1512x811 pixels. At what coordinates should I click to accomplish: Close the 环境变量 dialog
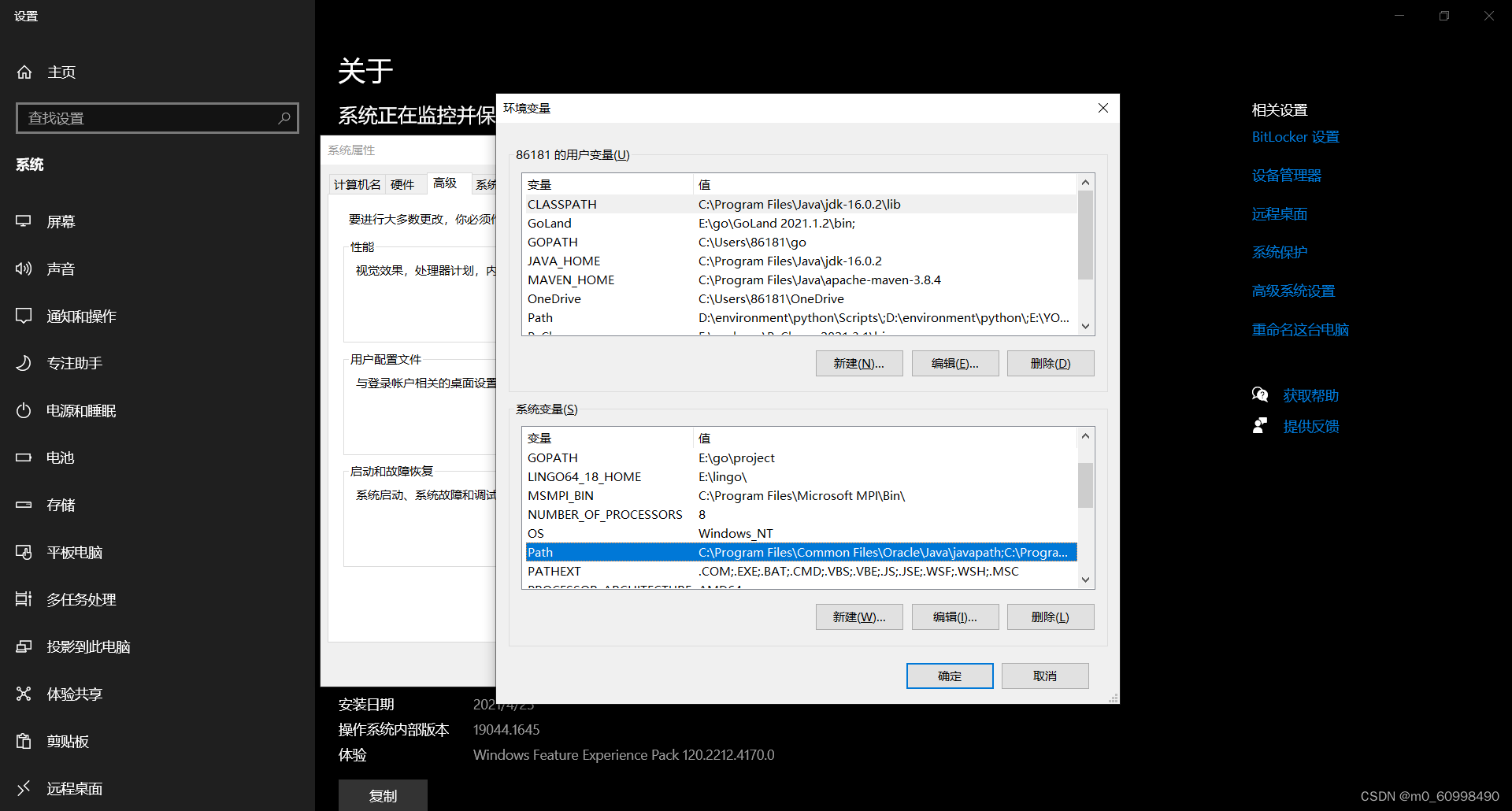[x=1103, y=108]
